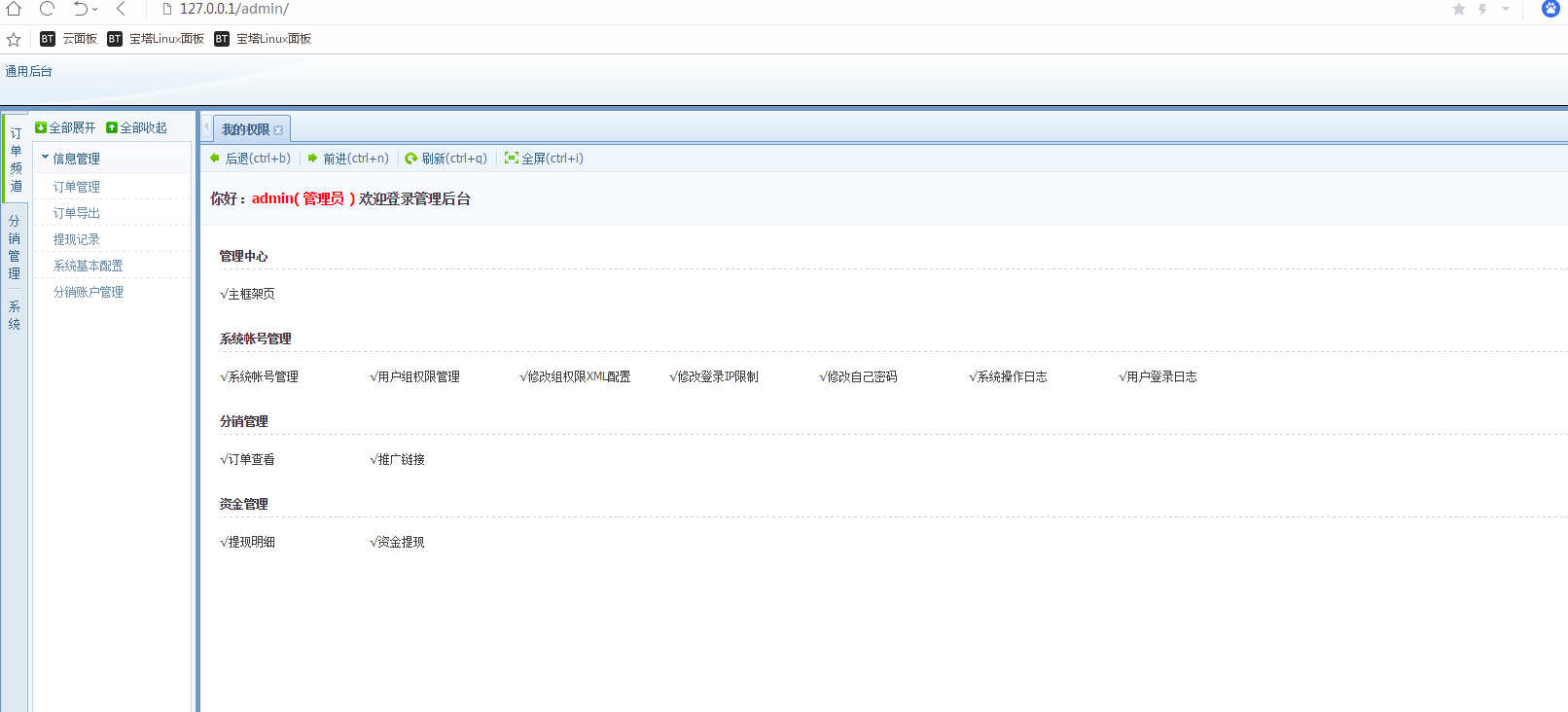Click the green 全部收起 icon
The height and width of the screenshot is (712, 1568).
(x=112, y=127)
